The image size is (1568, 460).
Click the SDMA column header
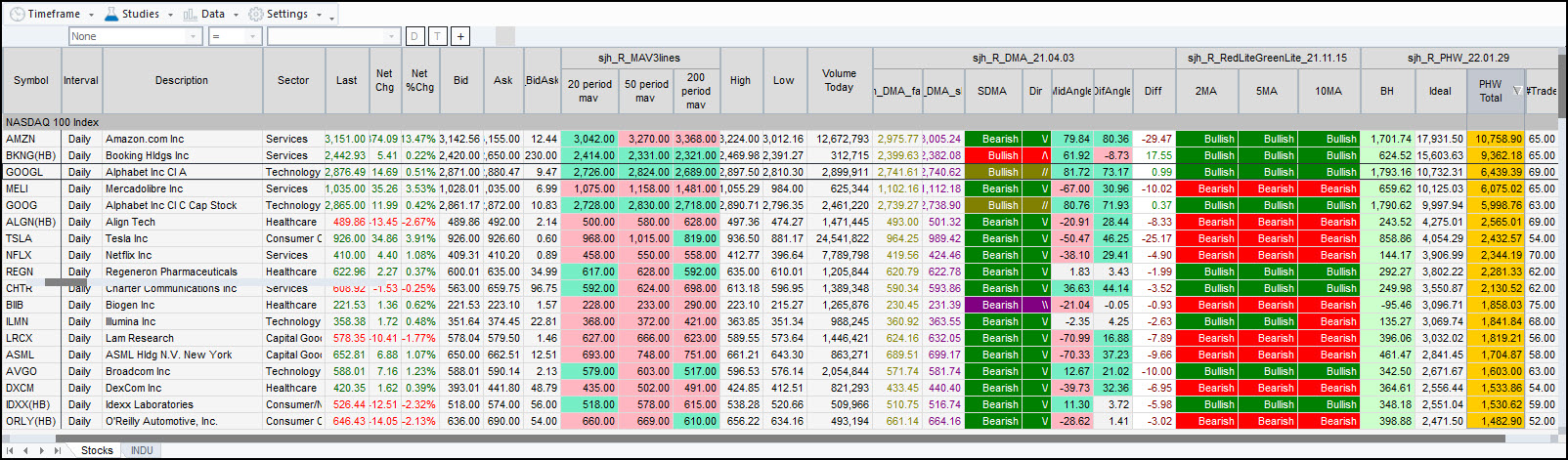[x=992, y=91]
